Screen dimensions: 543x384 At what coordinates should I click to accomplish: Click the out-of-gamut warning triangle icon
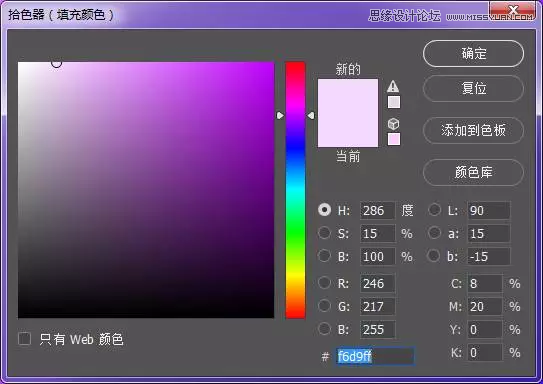pyautogui.click(x=393, y=86)
